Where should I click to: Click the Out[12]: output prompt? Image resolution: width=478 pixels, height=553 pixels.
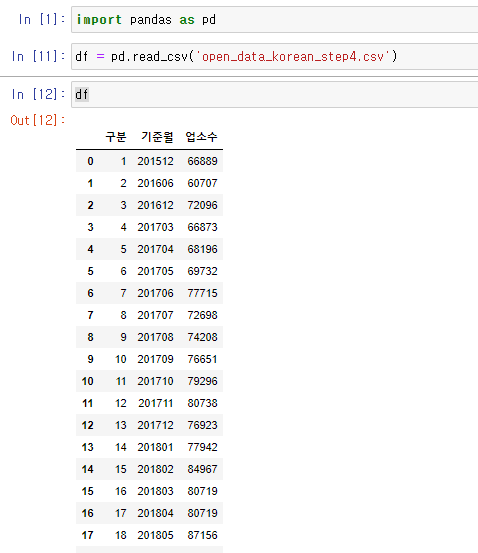[x=38, y=120]
